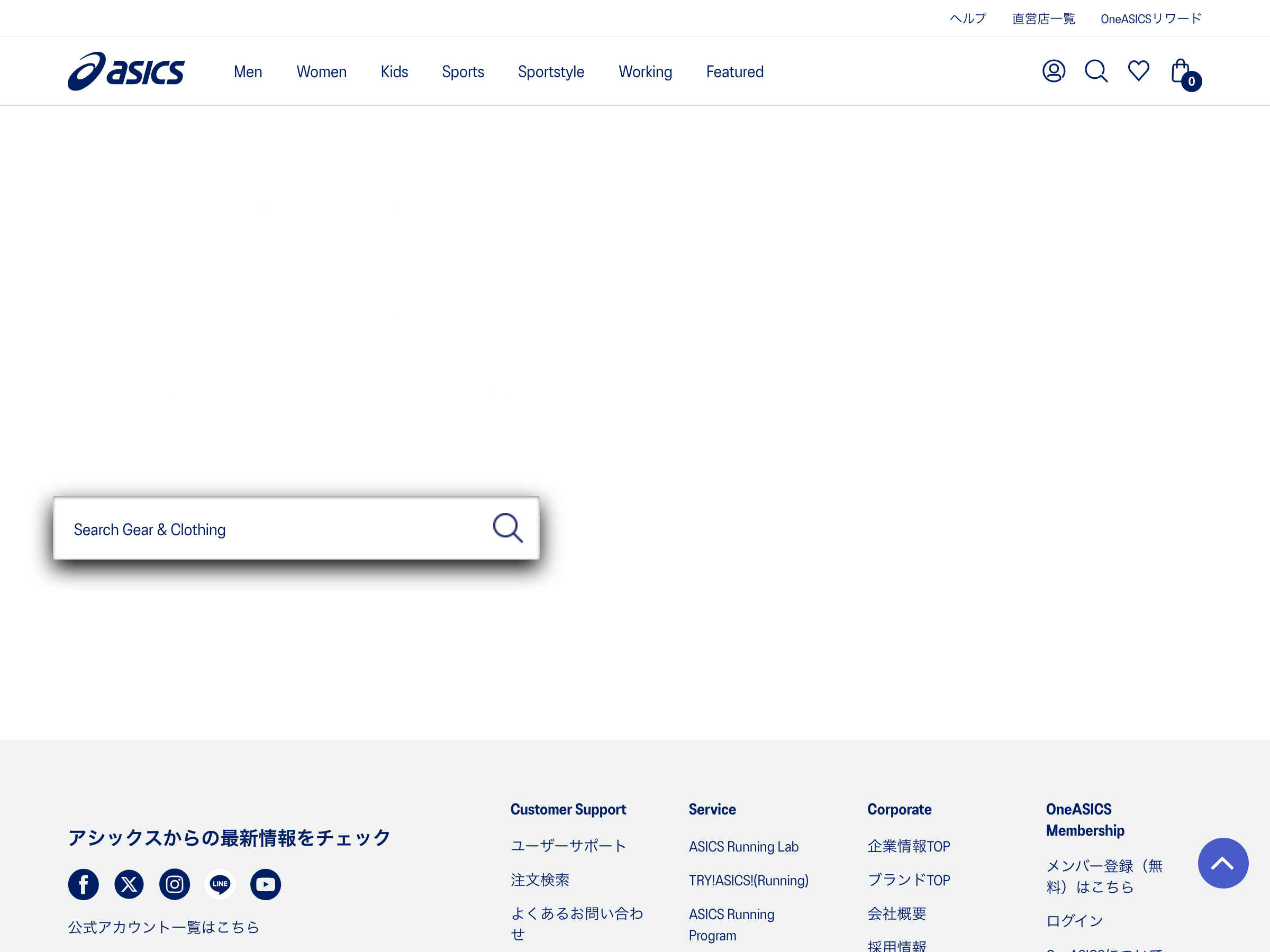Open the 直営店一覧 store list link

1043,19
